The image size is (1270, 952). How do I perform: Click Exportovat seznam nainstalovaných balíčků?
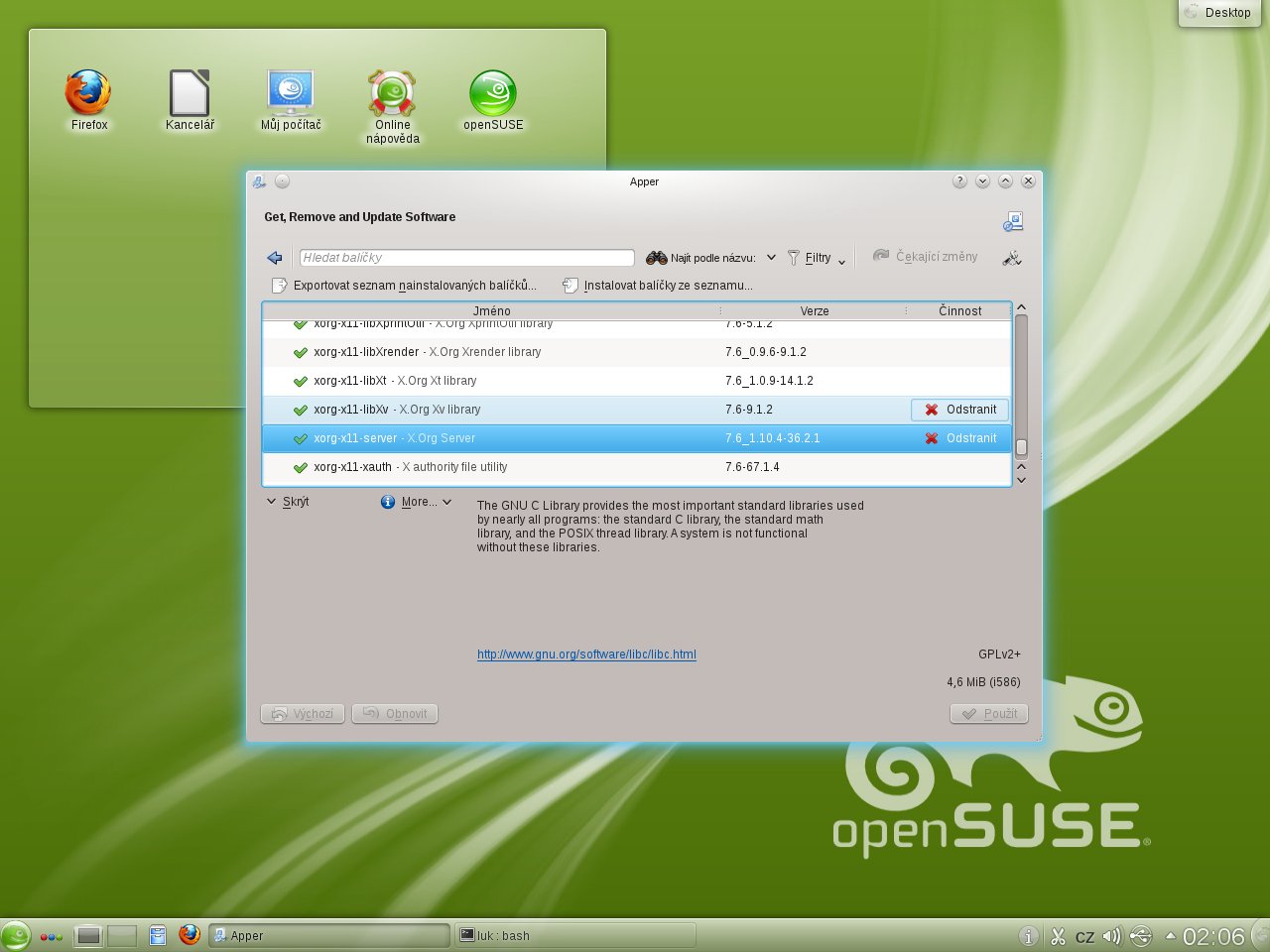405,286
